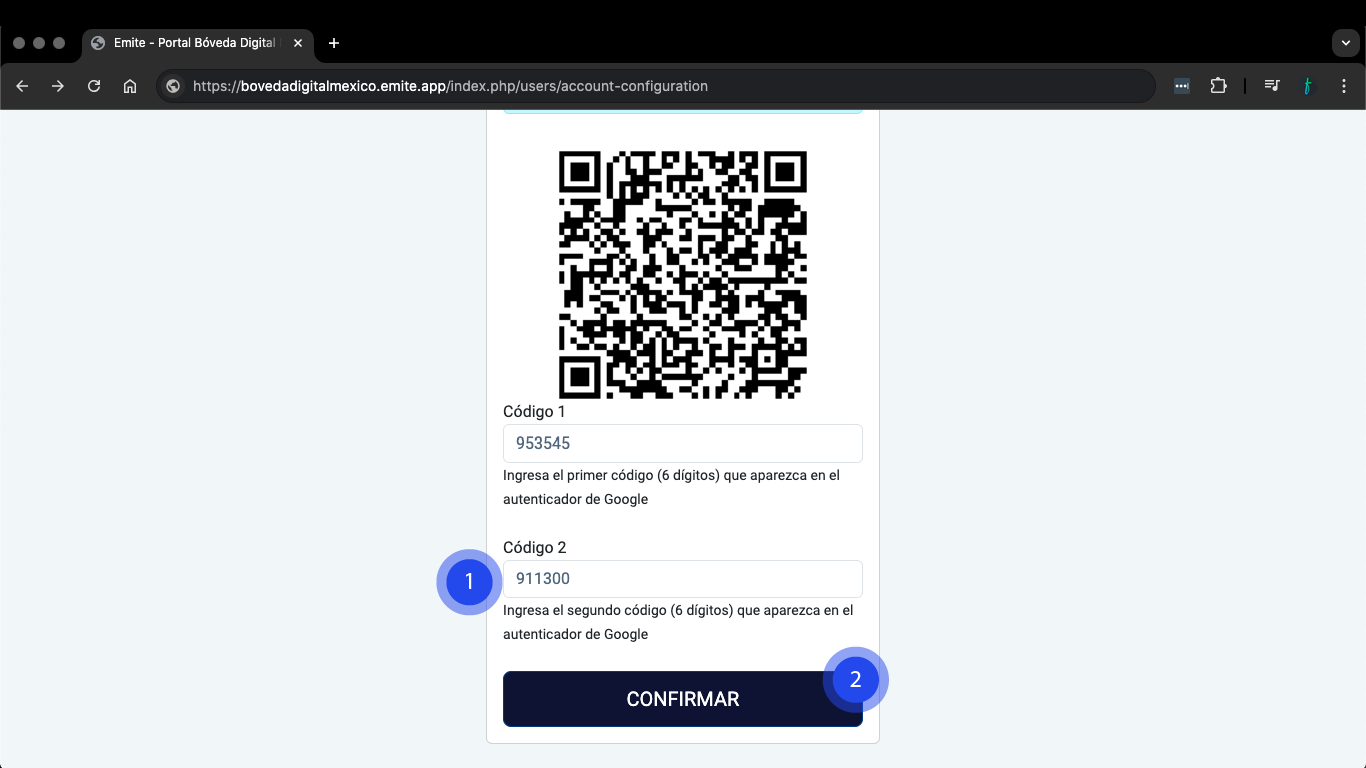Image resolution: width=1366 pixels, height=768 pixels.
Task: Click the QR code image
Action: pos(683,275)
